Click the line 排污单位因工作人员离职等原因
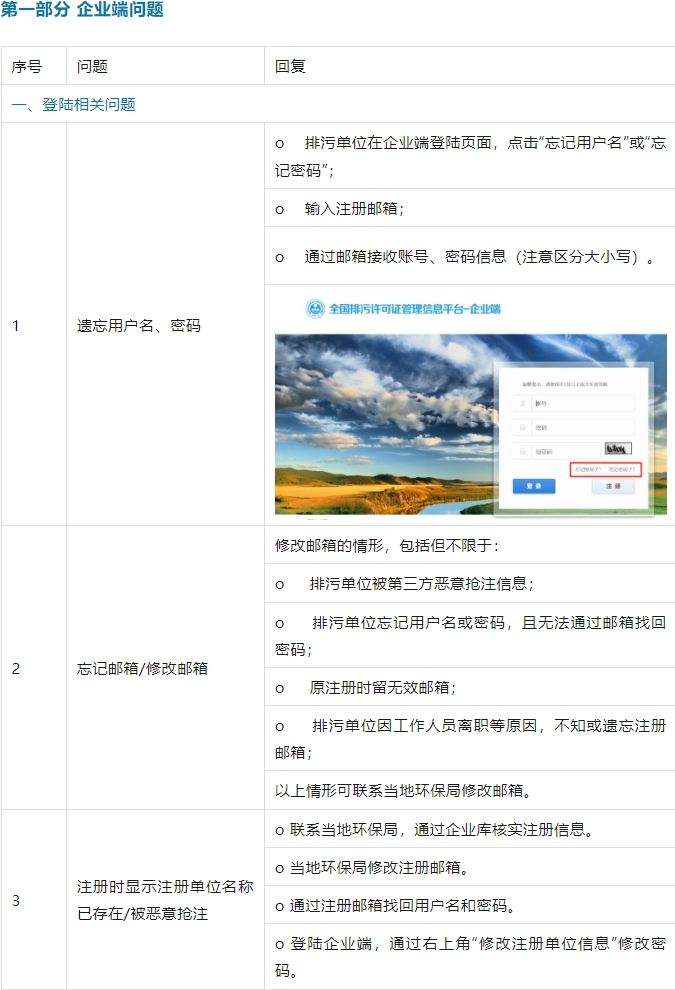This screenshot has height=990, width=675. (x=470, y=739)
